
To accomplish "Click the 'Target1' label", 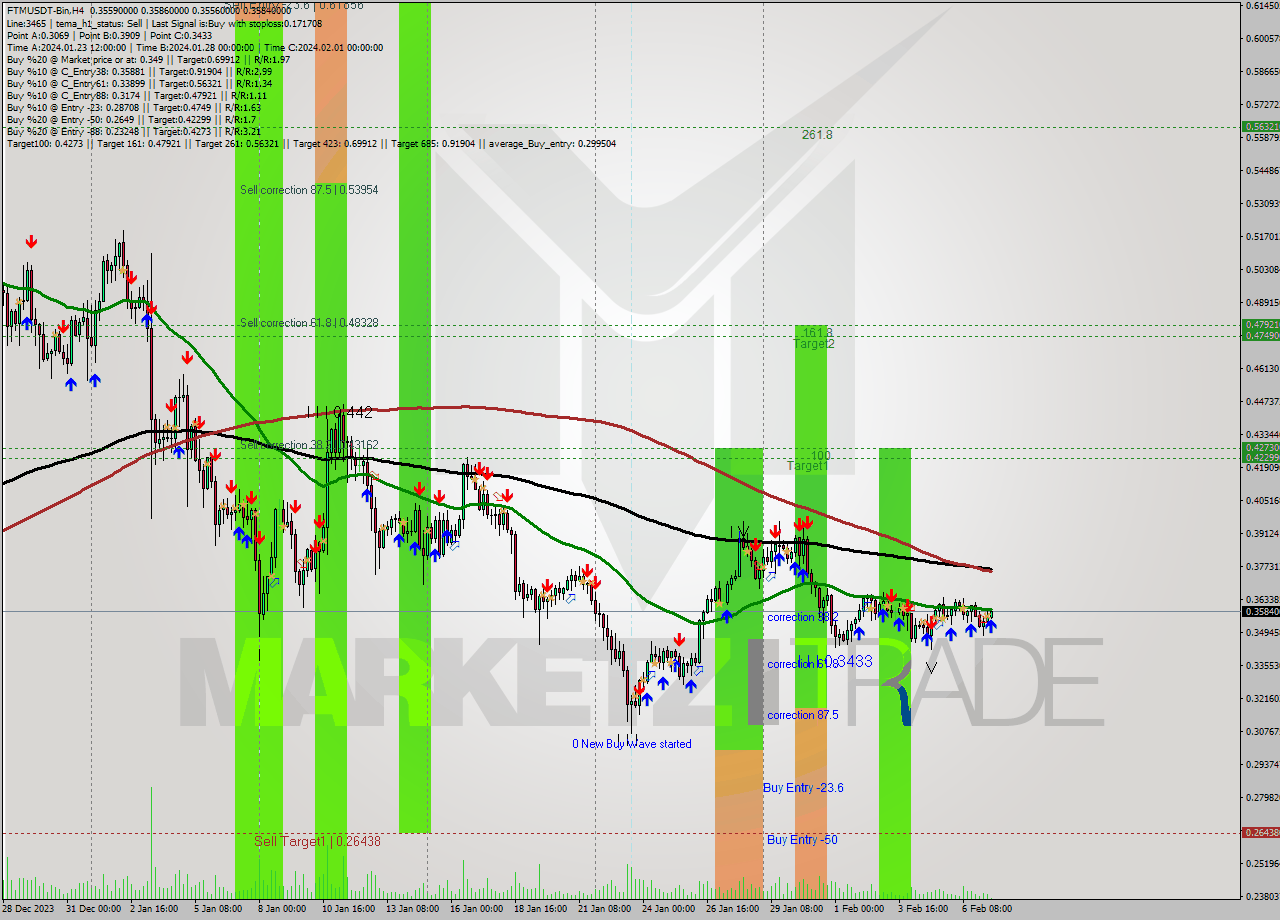I will tap(807, 466).
